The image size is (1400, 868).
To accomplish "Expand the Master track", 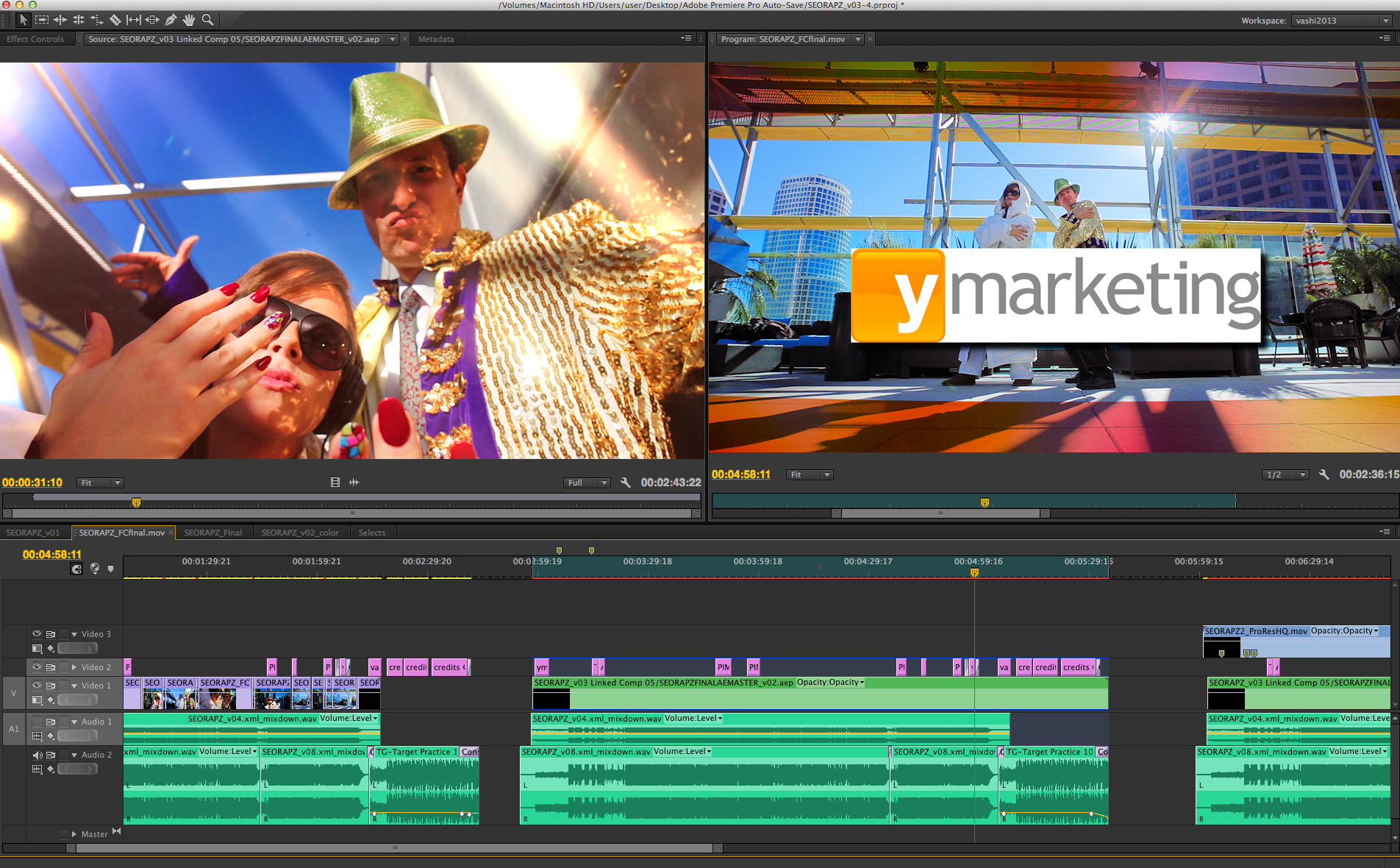I will tap(74, 834).
